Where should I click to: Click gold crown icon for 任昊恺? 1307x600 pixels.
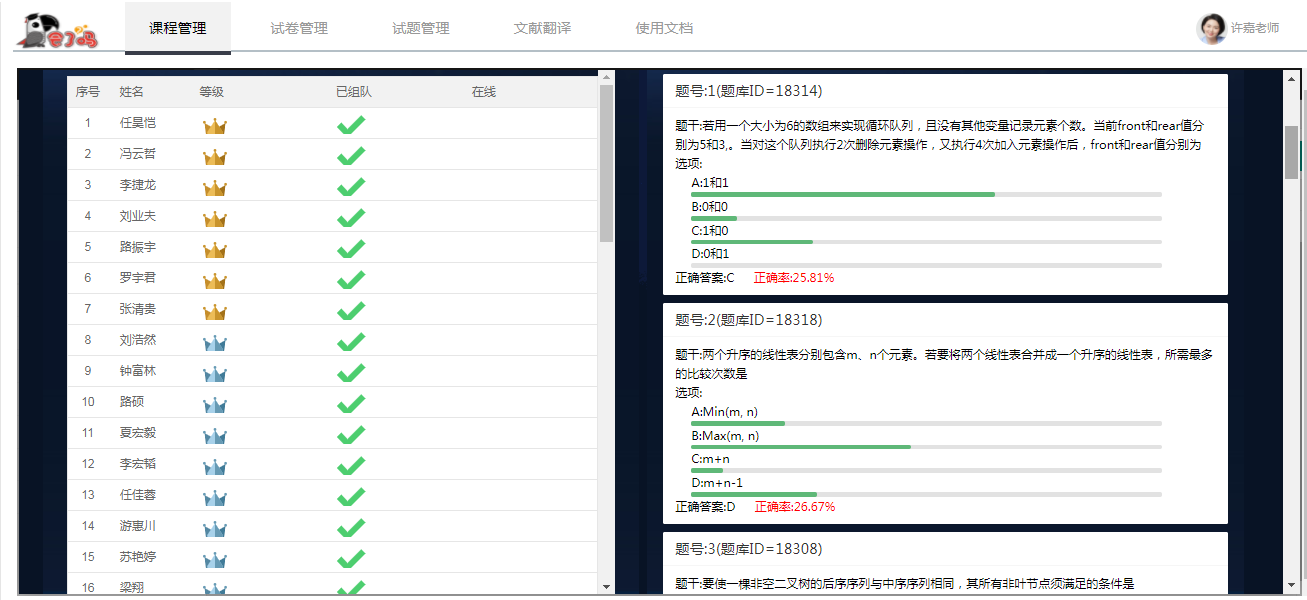pos(215,126)
